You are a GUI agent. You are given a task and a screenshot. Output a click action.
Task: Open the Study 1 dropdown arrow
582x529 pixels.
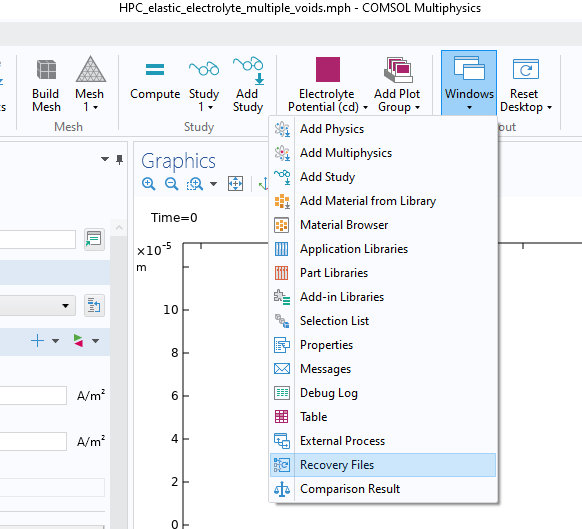point(210,107)
